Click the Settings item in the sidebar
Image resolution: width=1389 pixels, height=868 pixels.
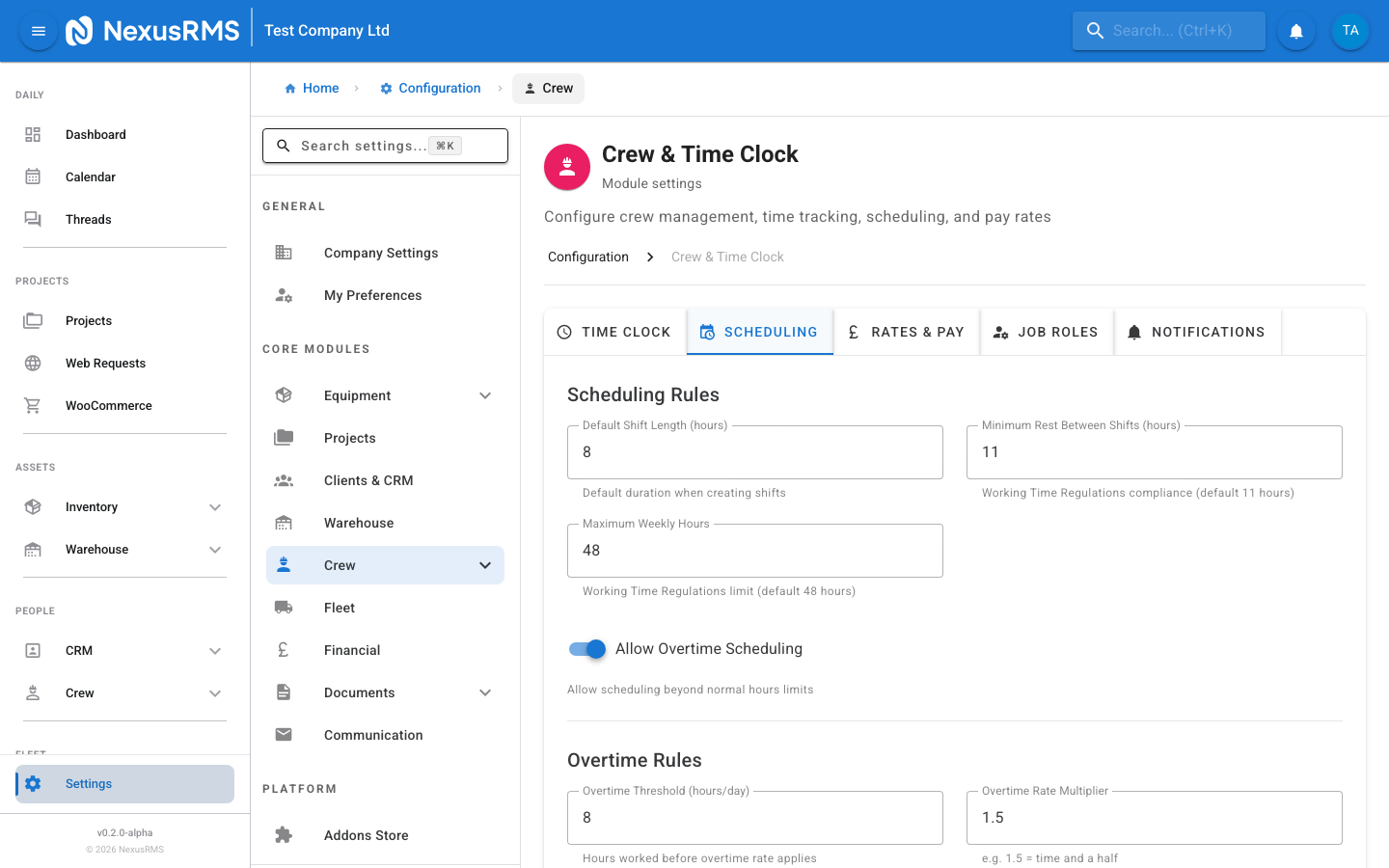click(x=89, y=783)
